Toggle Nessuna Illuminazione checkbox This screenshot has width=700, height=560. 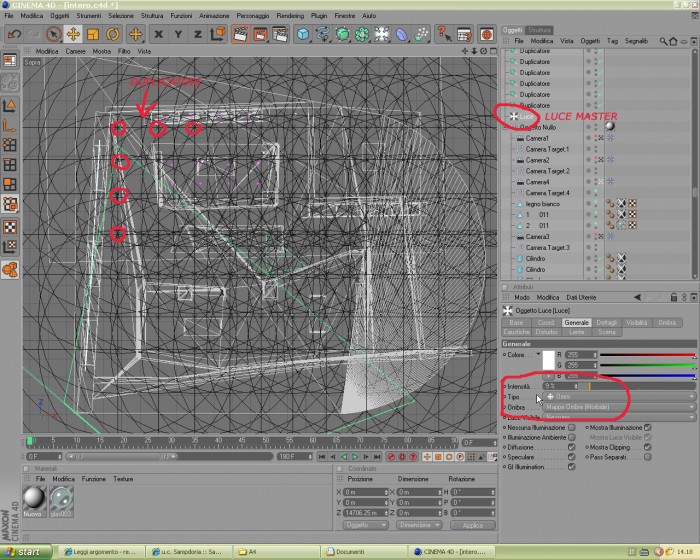[571, 428]
